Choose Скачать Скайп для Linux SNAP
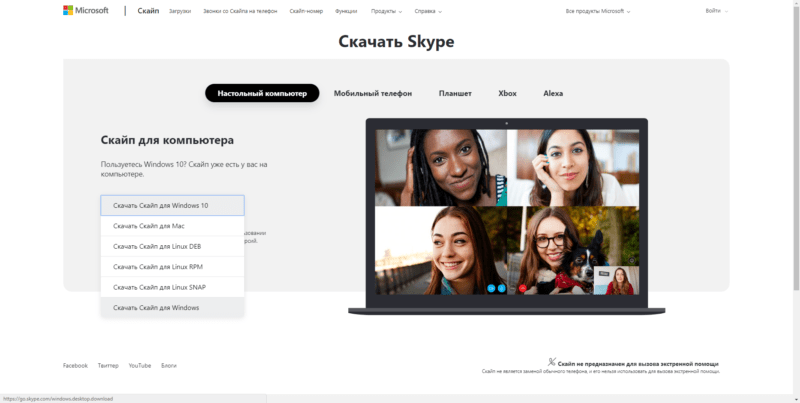The width and height of the screenshot is (800, 403). coord(172,287)
